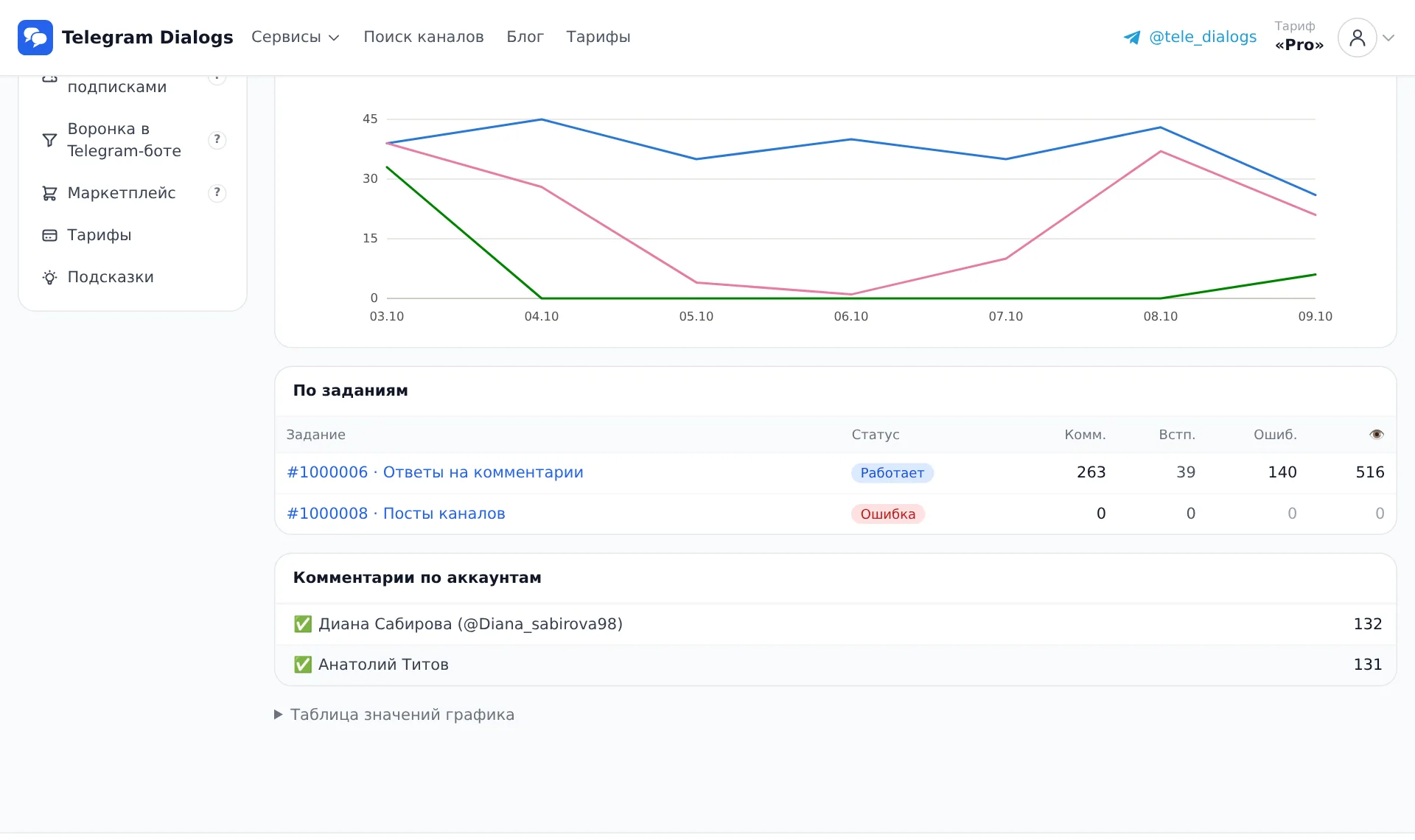Click the 05.10 date label on chart axis
This screenshot has width=1415, height=840.
pos(696,316)
